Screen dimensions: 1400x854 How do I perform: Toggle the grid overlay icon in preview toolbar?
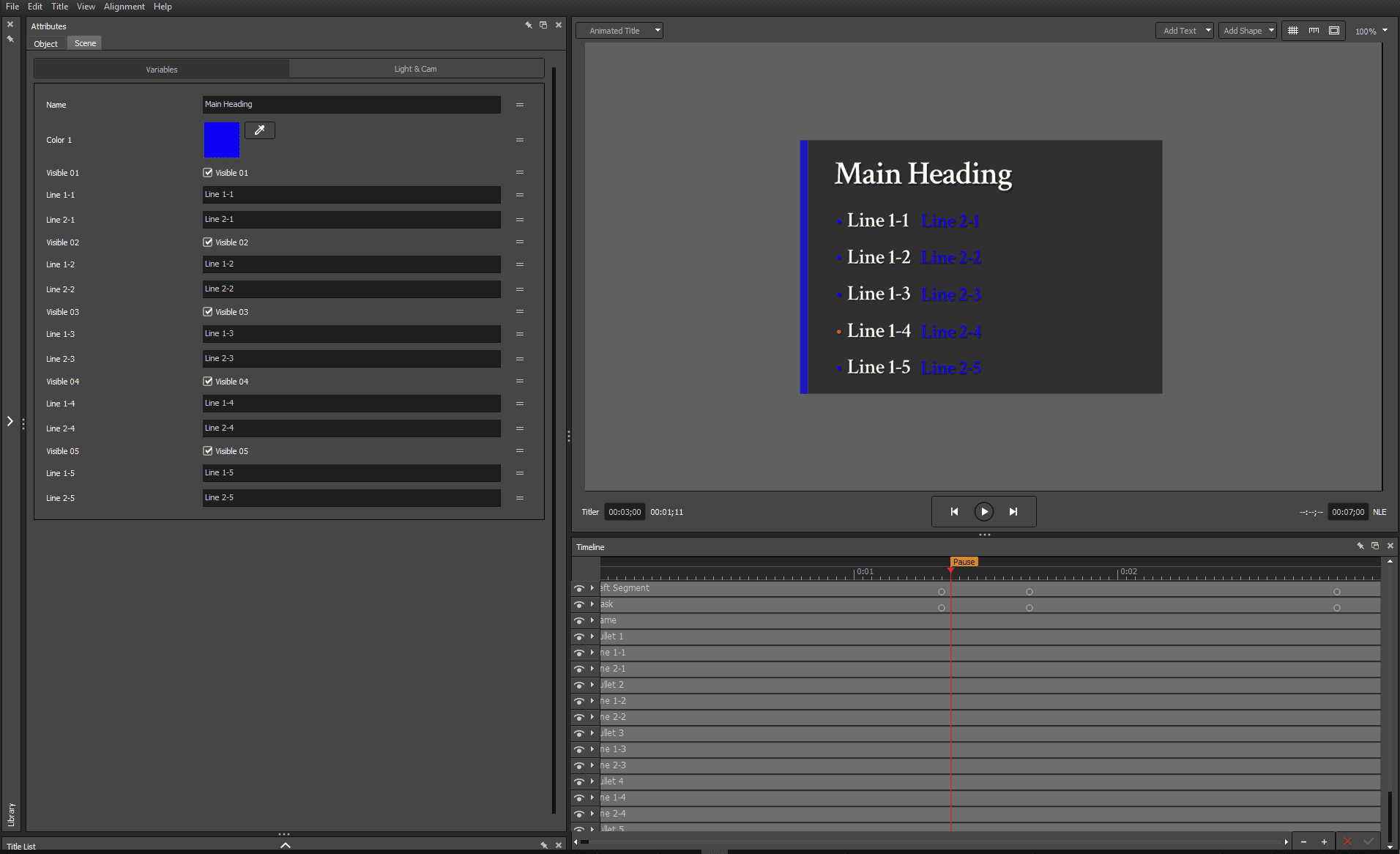click(x=1293, y=31)
